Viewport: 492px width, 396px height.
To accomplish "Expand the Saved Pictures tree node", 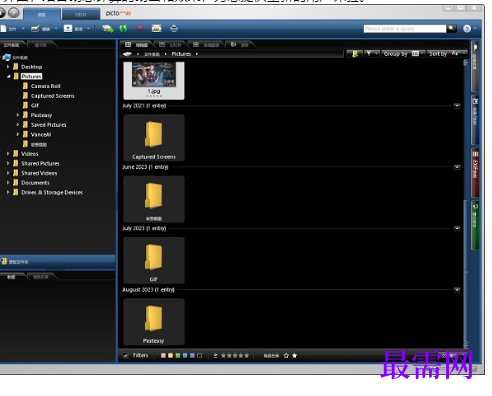I will (18, 125).
